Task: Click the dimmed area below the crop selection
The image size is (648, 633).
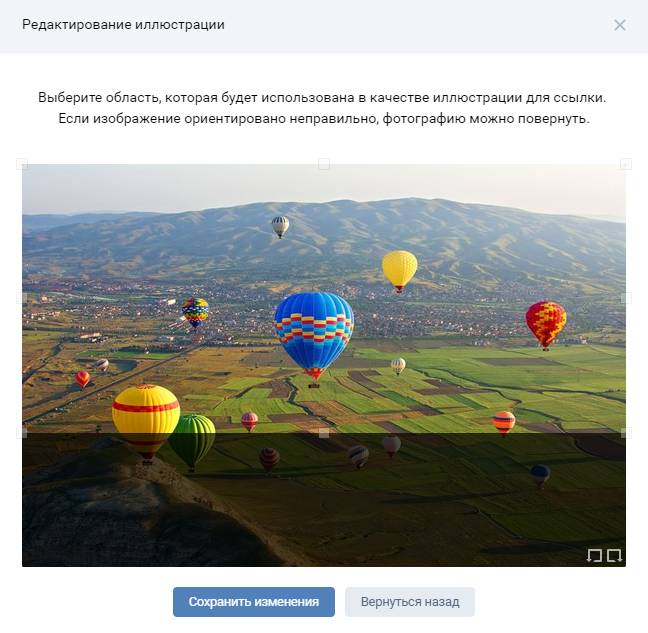Action: 324,500
